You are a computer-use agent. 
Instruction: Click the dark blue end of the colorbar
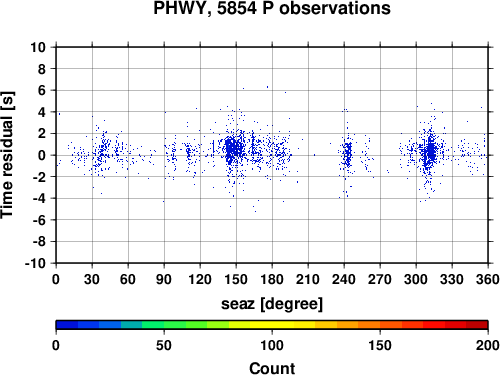67,325
